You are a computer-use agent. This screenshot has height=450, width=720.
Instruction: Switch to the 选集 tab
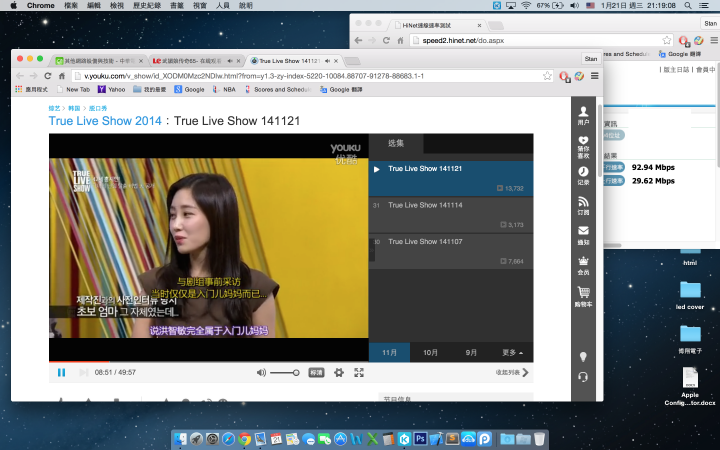[x=396, y=143]
